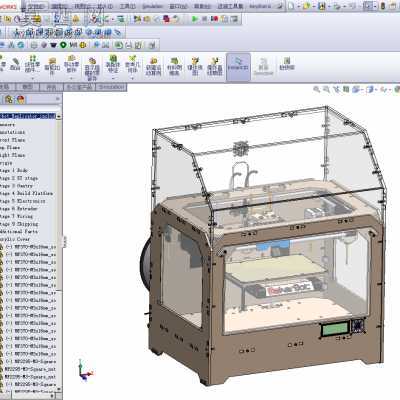Click the Zoom to Area icon
The width and height of the screenshot is (400, 400).
[326, 89]
